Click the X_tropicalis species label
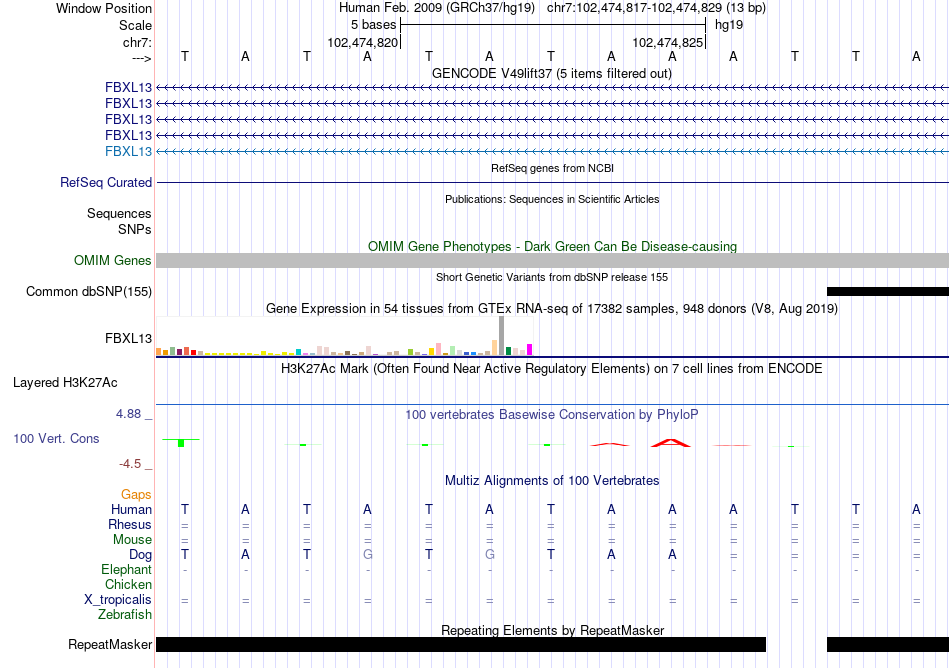The height and width of the screenshot is (668, 950). point(118,600)
